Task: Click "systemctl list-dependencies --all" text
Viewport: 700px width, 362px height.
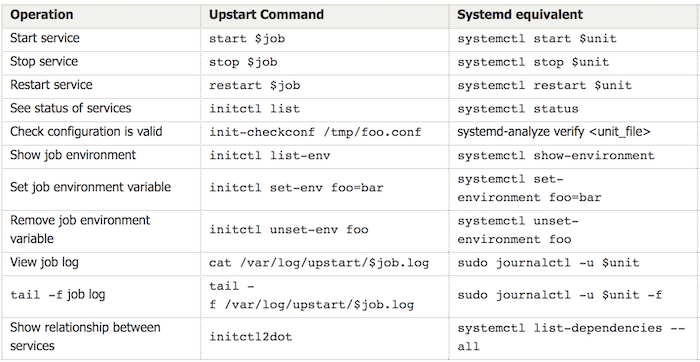Action: point(571,337)
